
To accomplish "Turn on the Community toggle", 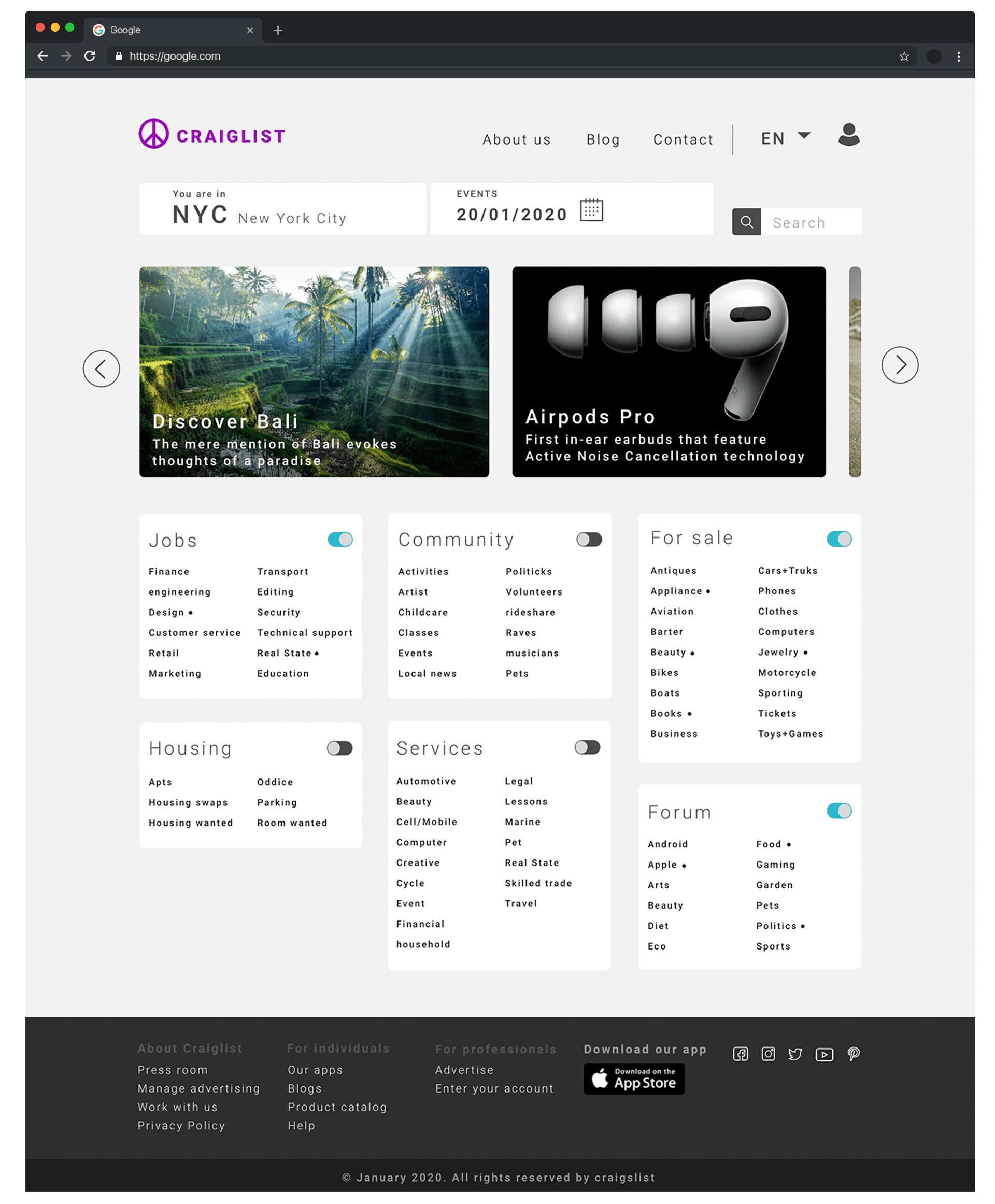I will click(x=589, y=540).
